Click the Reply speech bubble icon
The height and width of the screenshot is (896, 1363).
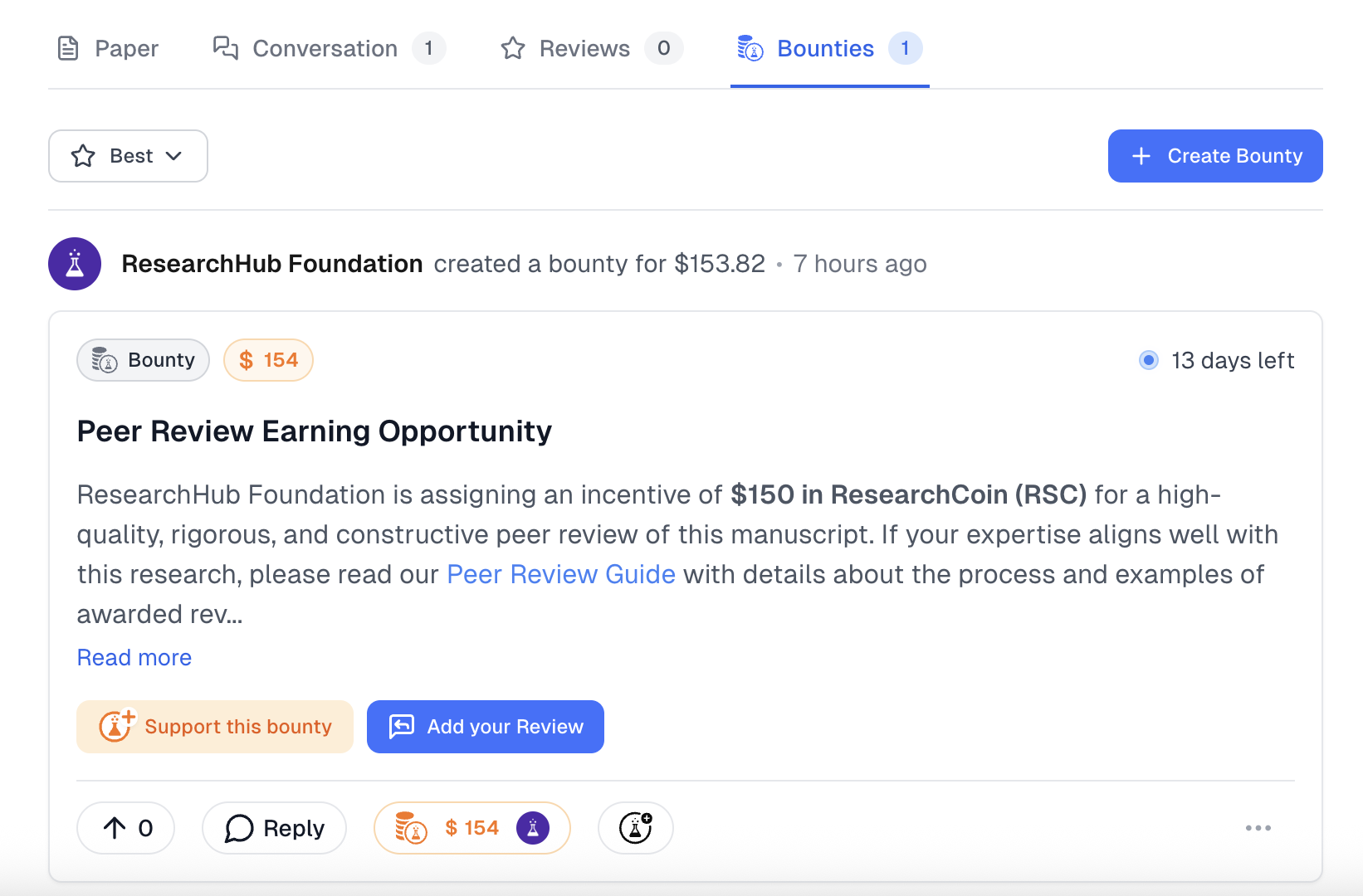239,828
